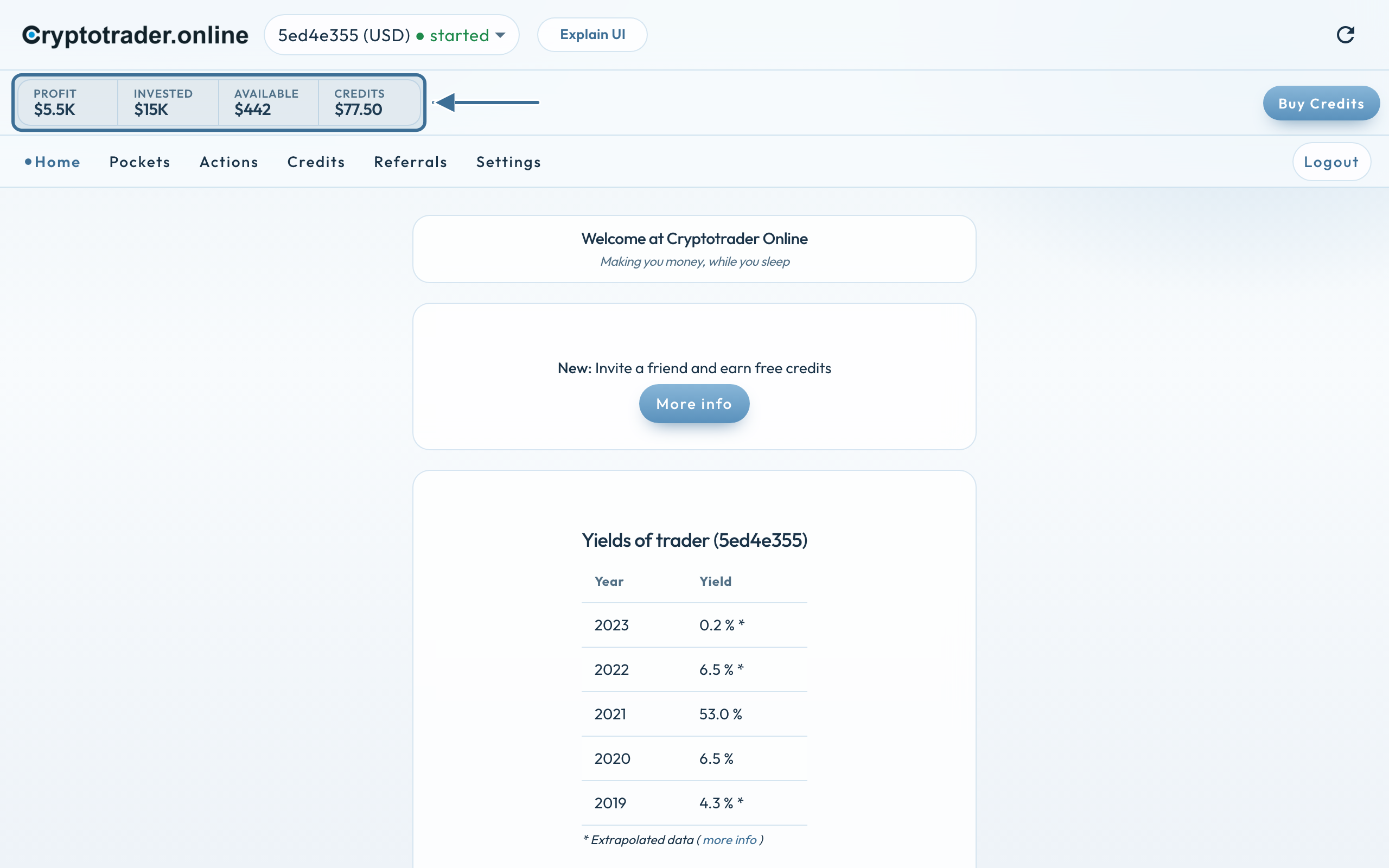Click the More info button for invites
This screenshot has height=868, width=1389.
(694, 404)
